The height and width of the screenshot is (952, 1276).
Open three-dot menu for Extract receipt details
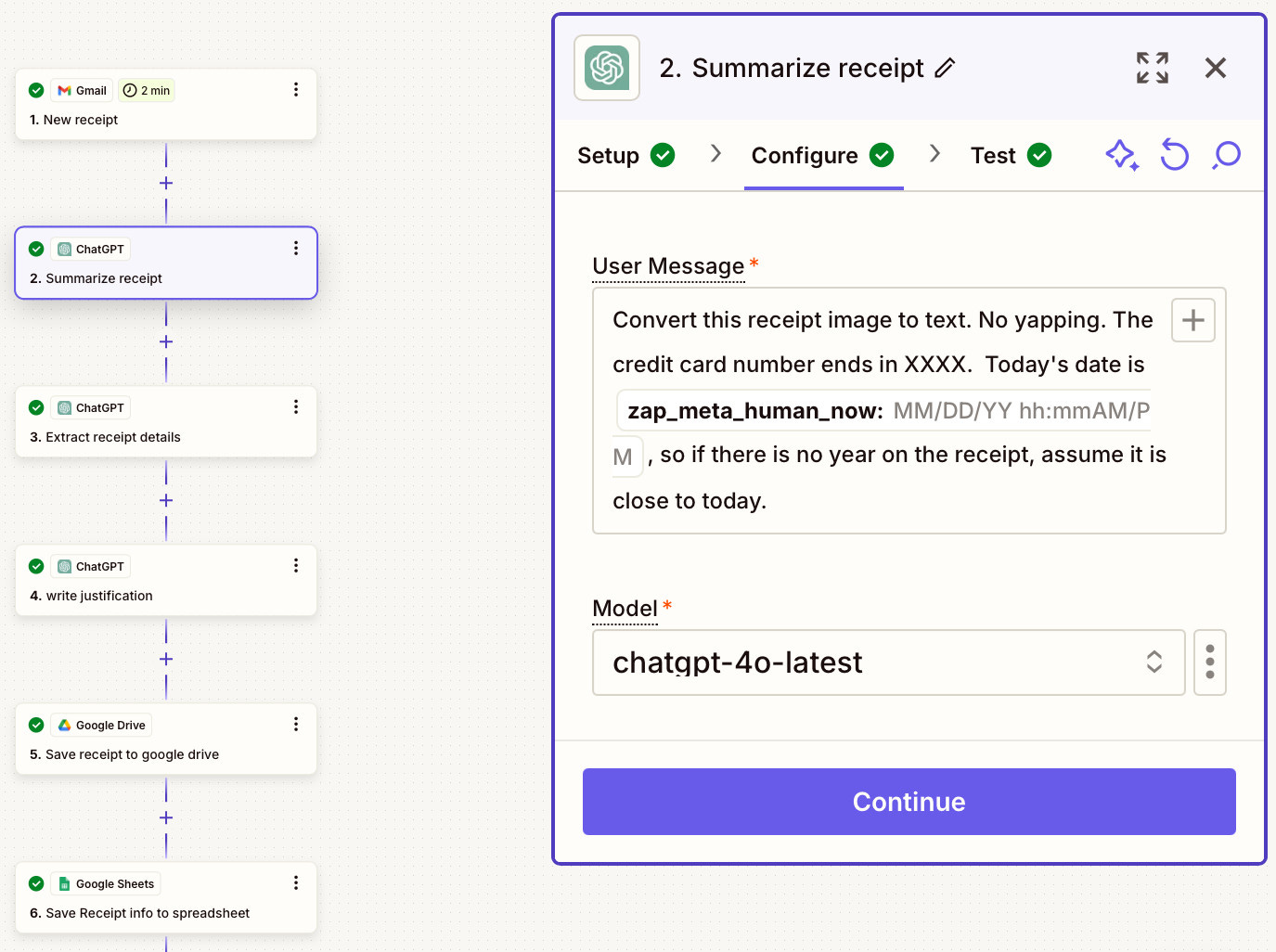[296, 407]
